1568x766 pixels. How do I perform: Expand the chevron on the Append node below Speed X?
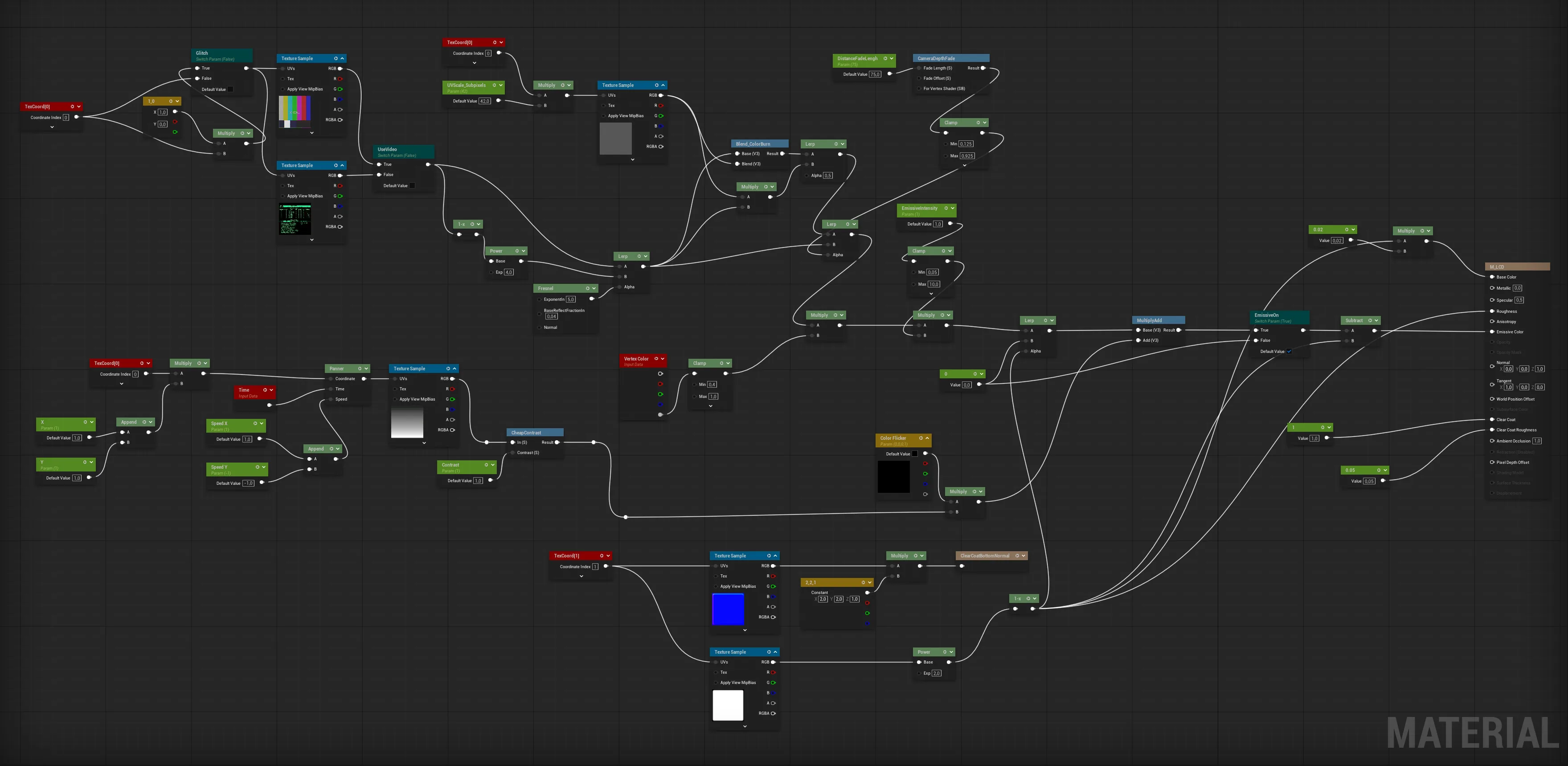(339, 449)
